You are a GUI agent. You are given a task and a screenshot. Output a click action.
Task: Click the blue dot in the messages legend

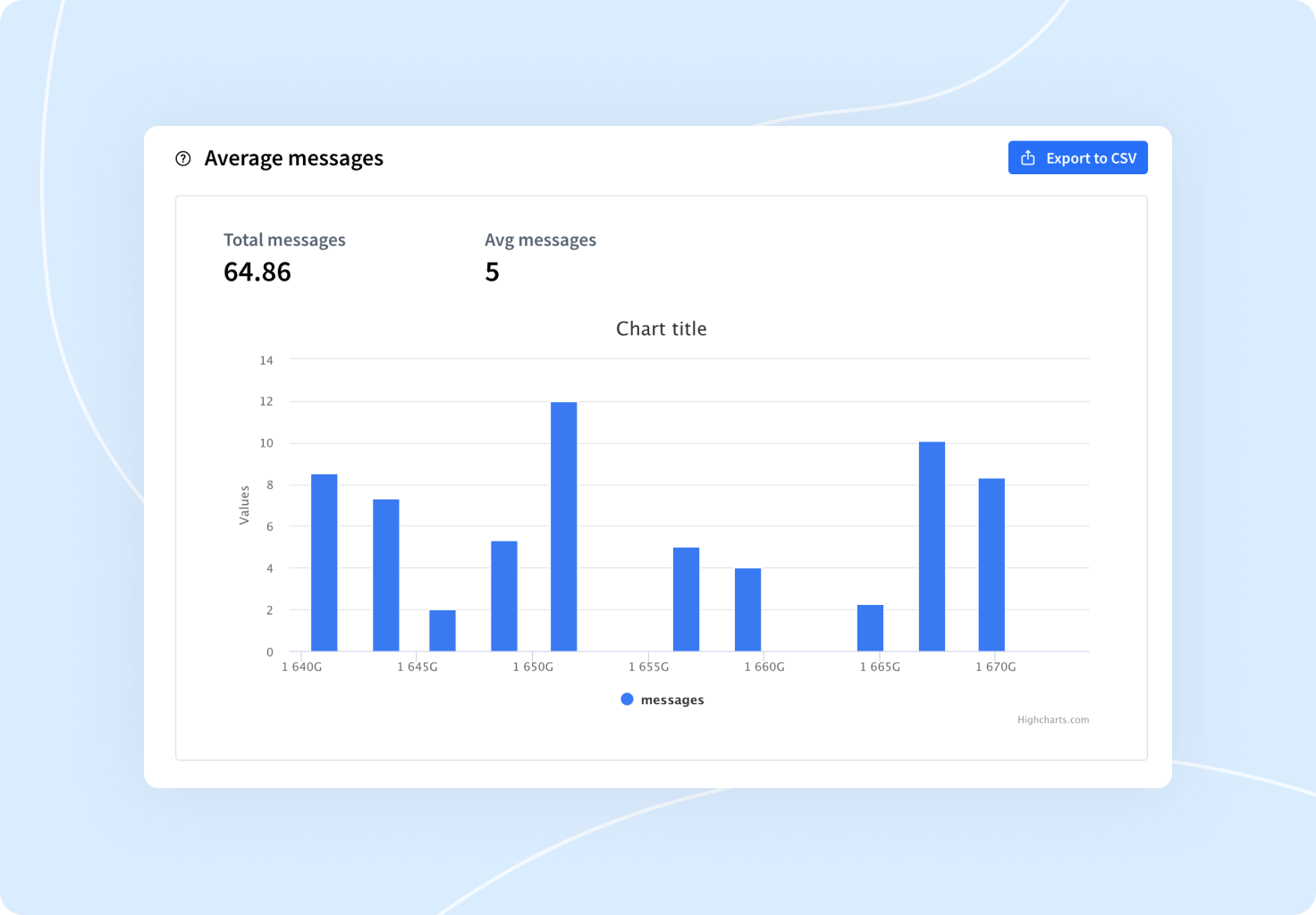click(627, 698)
